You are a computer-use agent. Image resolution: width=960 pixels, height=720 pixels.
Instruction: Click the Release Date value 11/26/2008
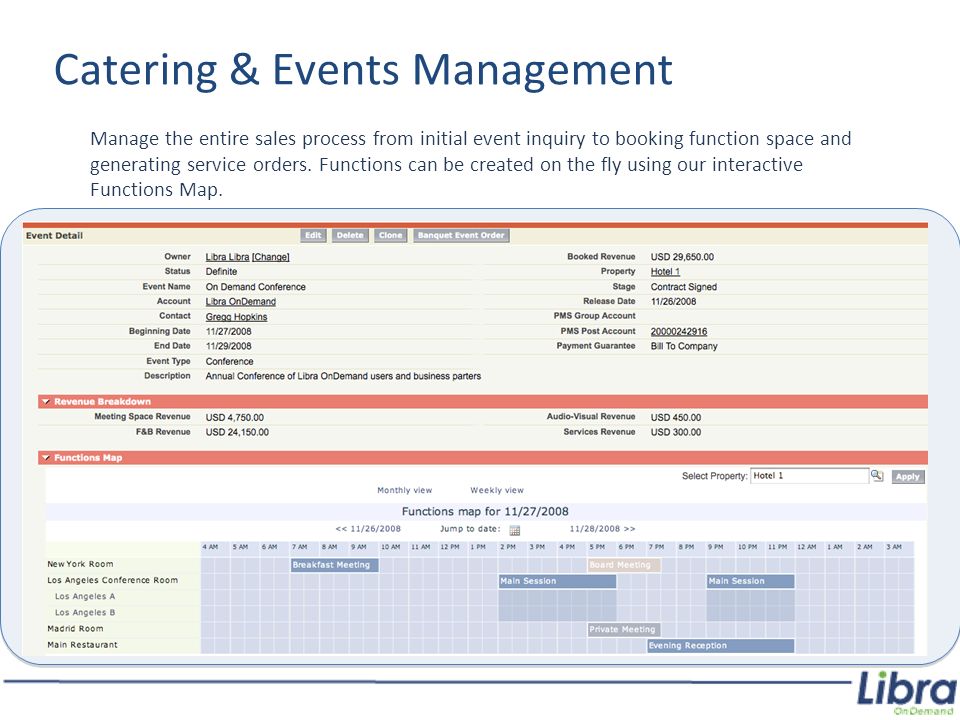(x=673, y=302)
